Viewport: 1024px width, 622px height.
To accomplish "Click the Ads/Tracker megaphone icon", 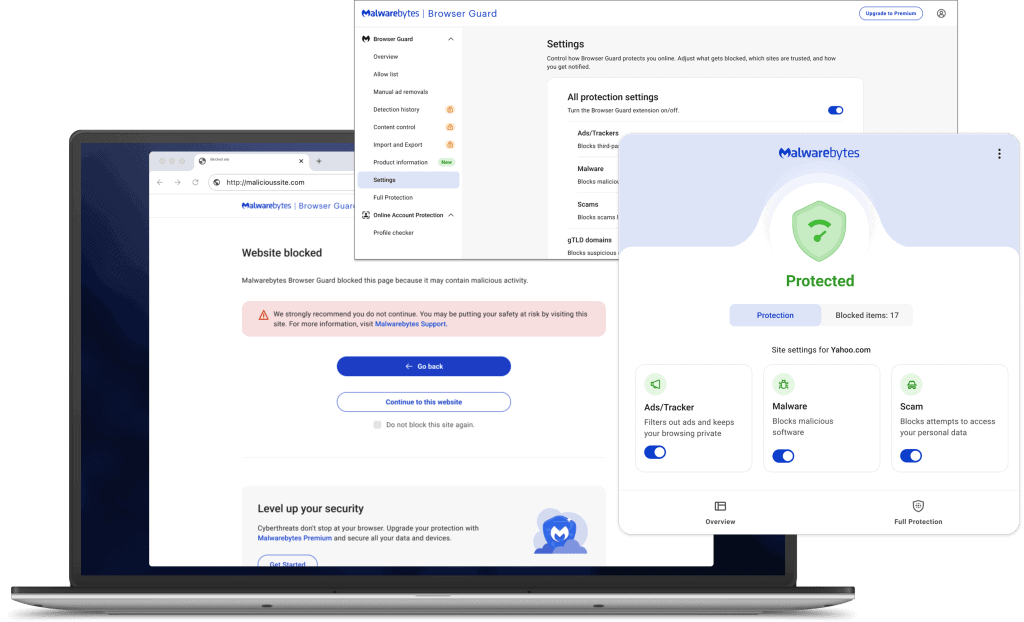I will (x=655, y=384).
